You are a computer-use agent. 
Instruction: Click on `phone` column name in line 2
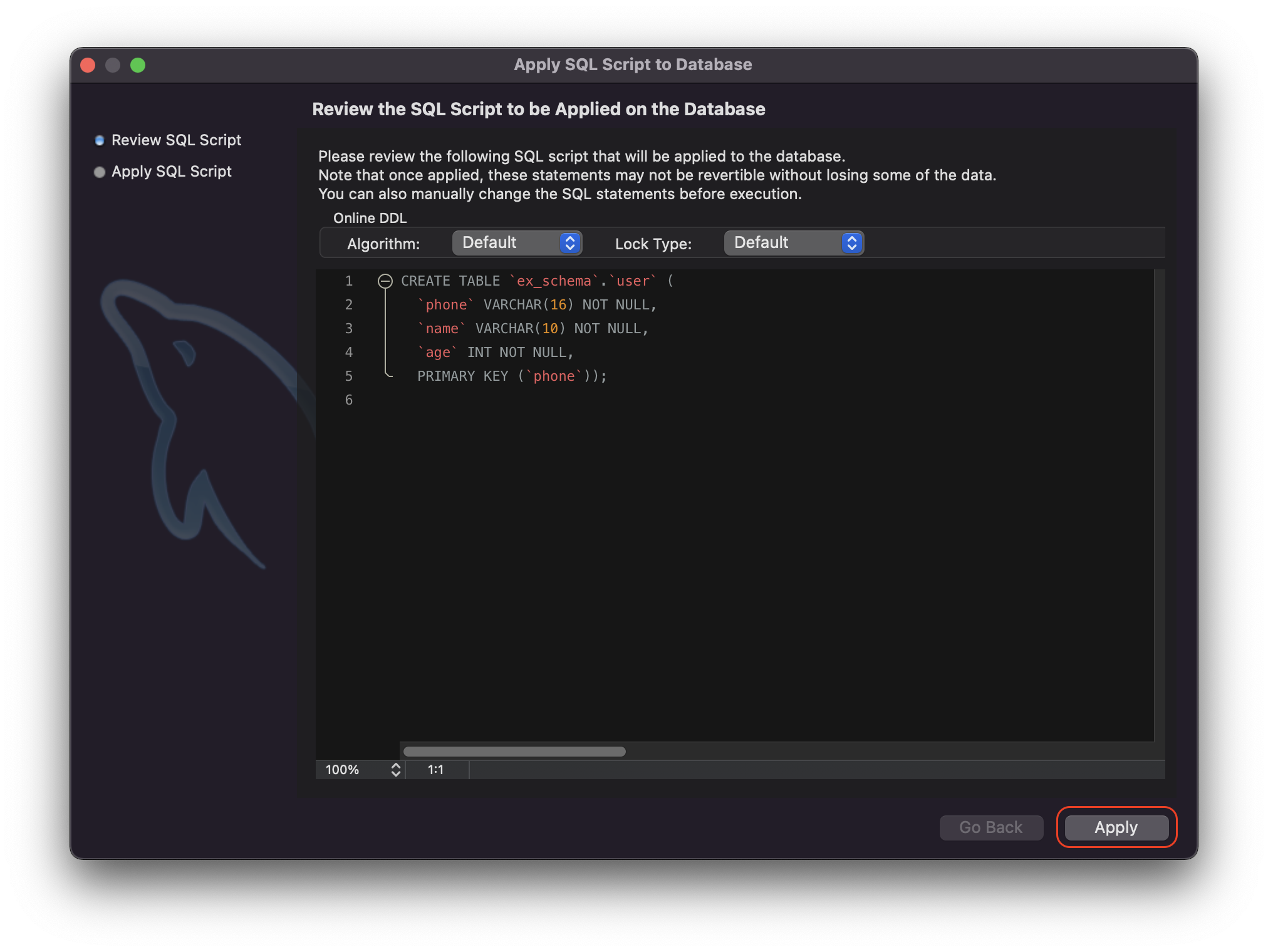click(446, 305)
